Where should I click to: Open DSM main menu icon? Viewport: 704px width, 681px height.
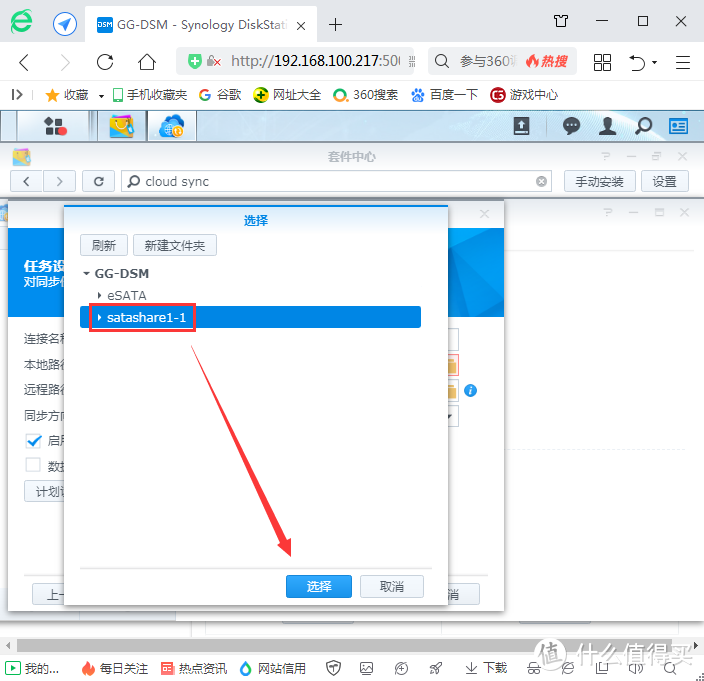[55, 126]
